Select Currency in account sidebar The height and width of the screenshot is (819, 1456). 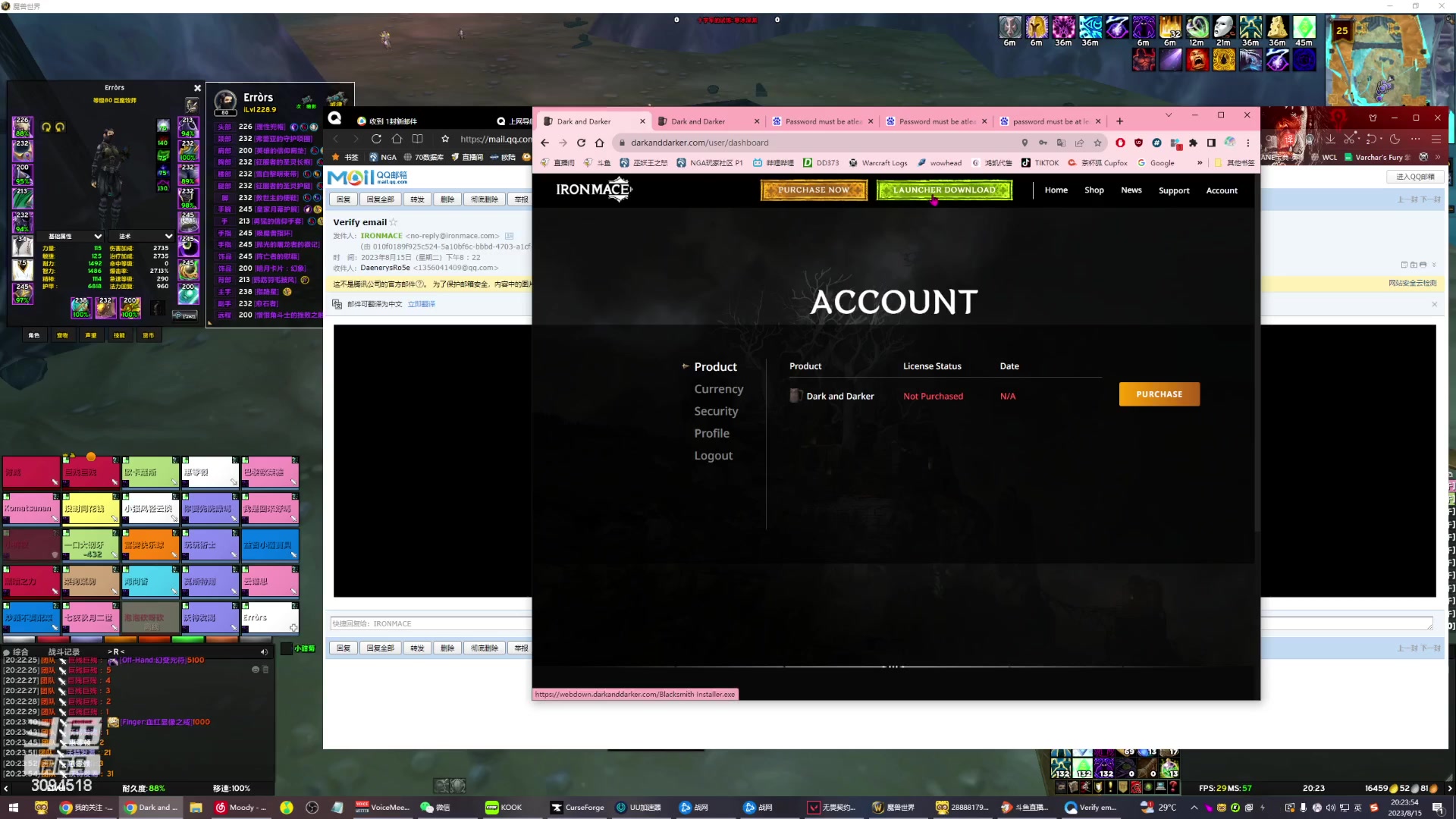click(718, 389)
